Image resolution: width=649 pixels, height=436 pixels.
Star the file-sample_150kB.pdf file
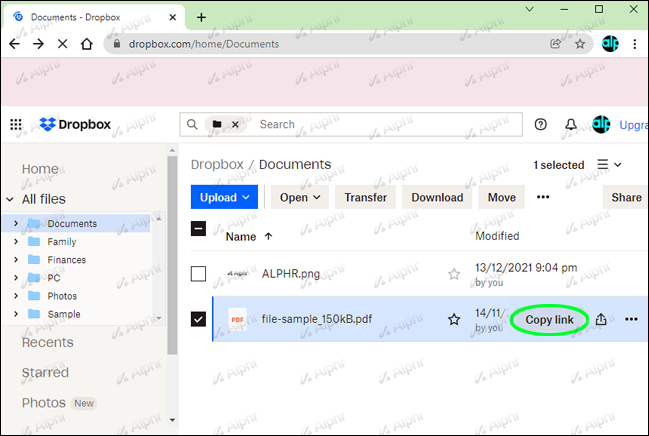coord(454,319)
